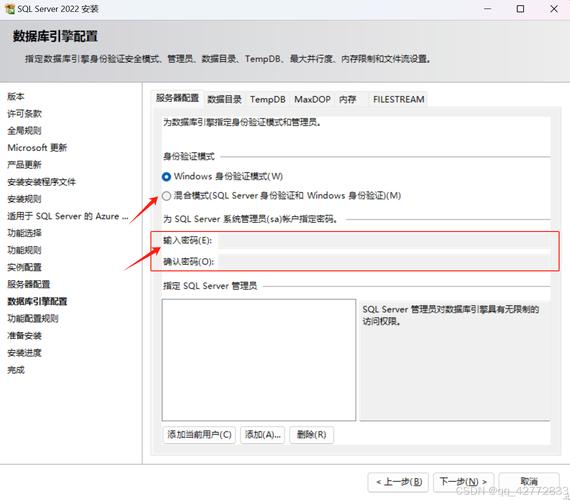Click 功能选择 step in sidebar
The image size is (570, 500).
tap(24, 233)
